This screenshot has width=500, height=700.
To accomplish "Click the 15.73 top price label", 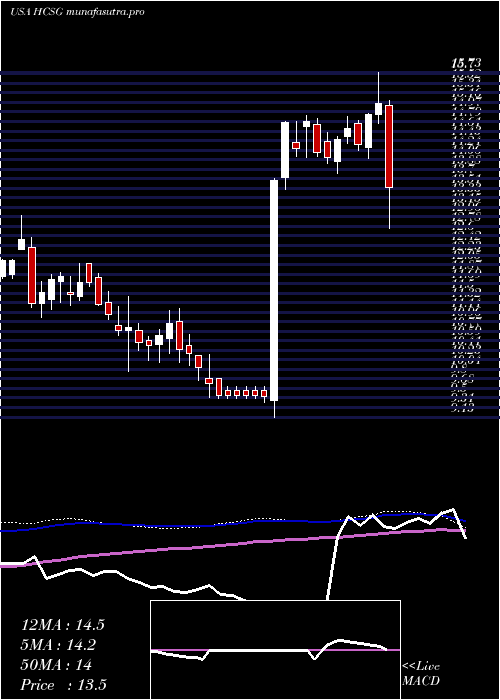I will [x=468, y=64].
